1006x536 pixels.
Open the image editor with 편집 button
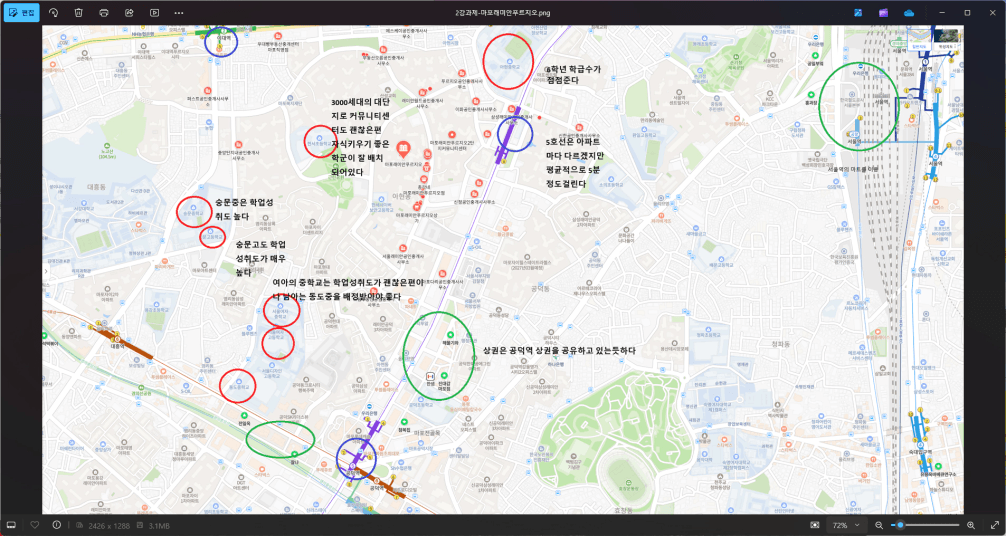pyautogui.click(x=21, y=12)
